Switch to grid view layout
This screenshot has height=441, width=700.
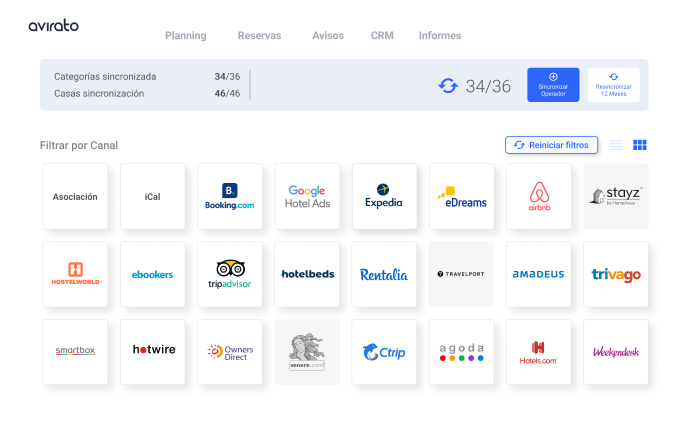click(x=640, y=145)
